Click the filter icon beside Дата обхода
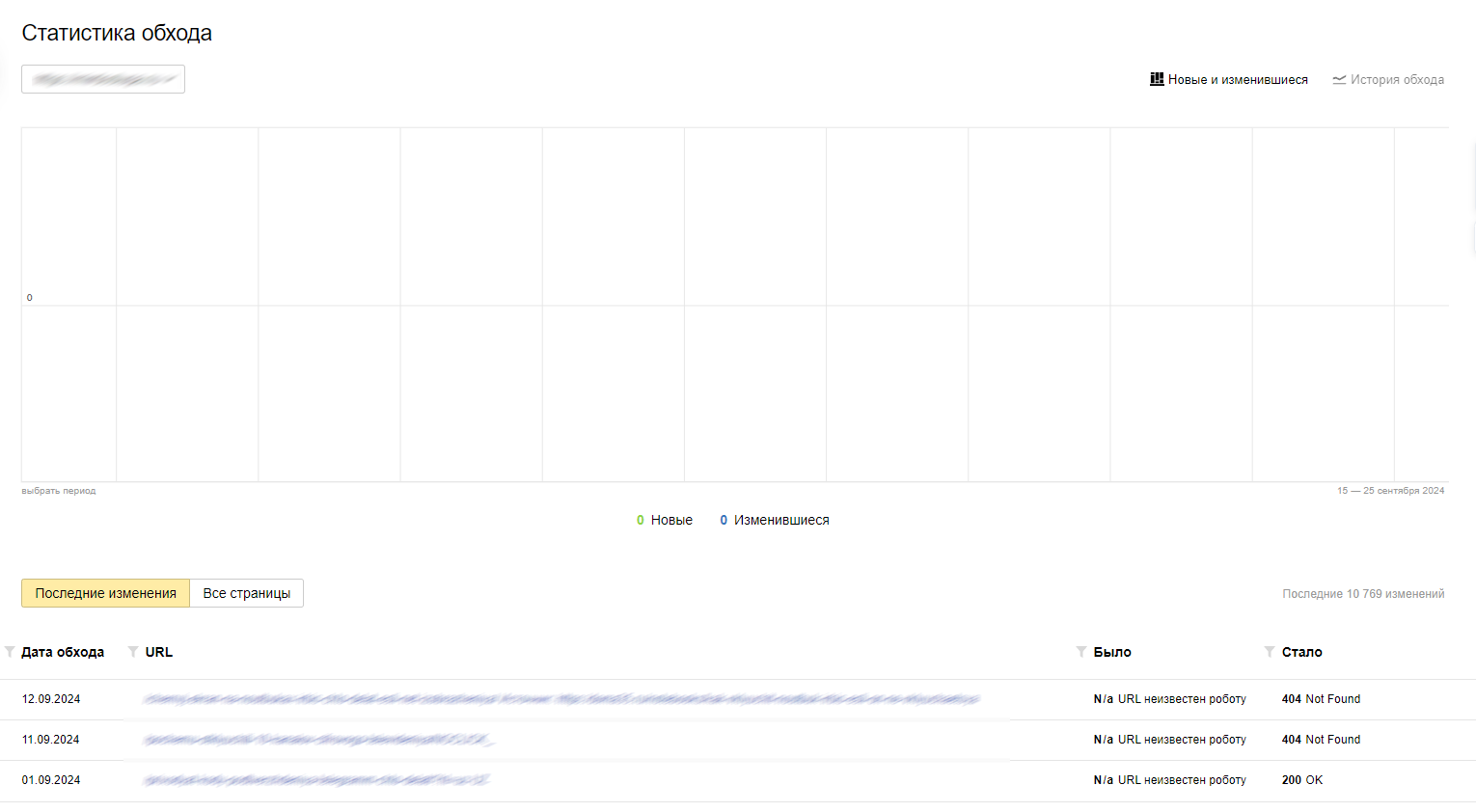The width and height of the screenshot is (1476, 812). tap(10, 652)
